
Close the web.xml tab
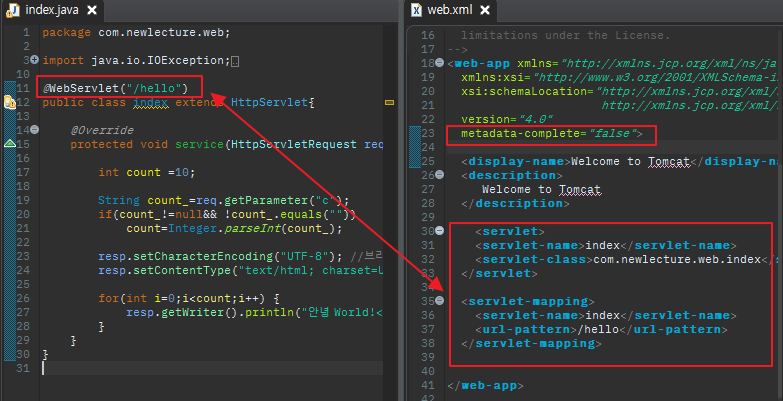[x=485, y=10]
